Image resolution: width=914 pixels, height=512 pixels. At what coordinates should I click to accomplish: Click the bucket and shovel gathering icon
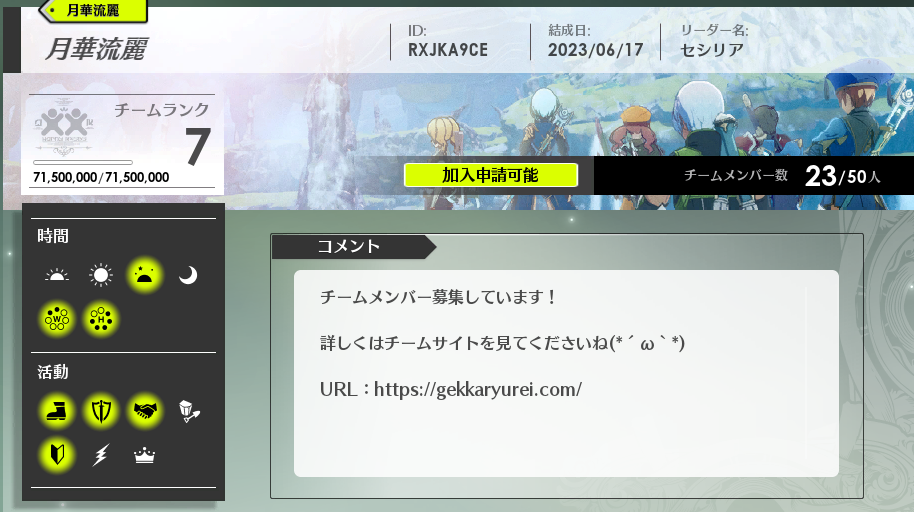pos(188,410)
